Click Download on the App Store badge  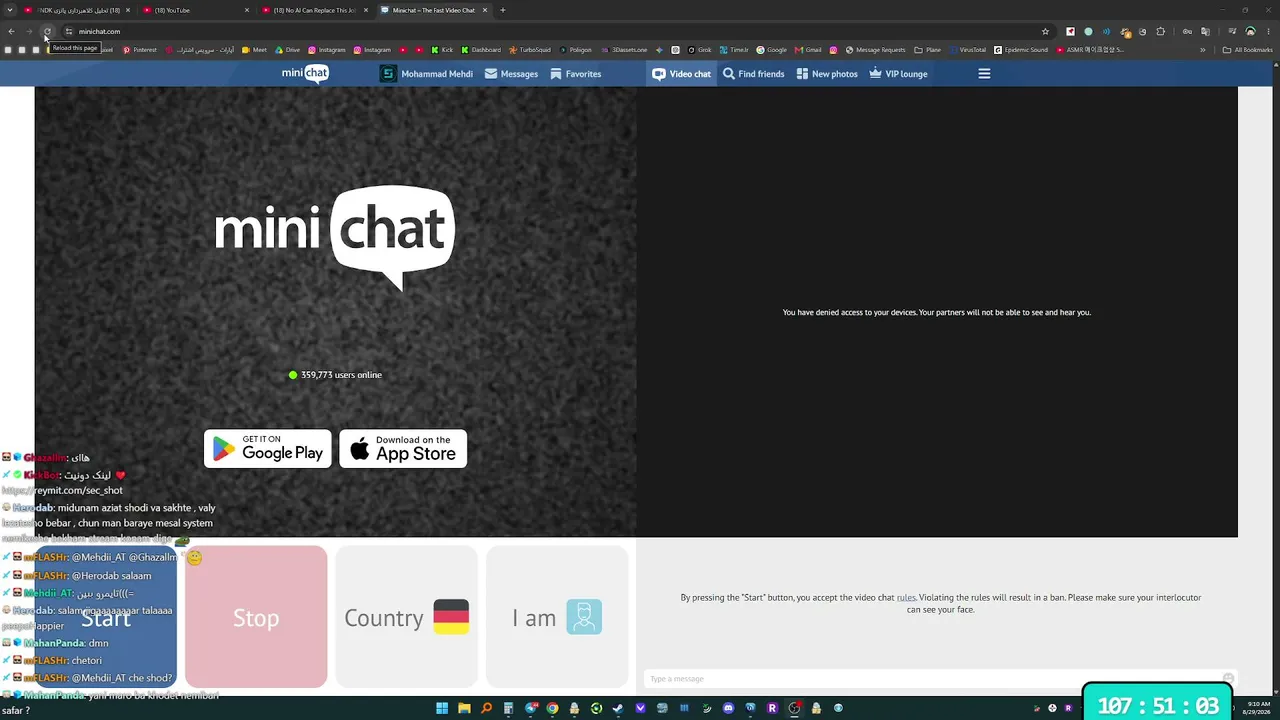403,449
